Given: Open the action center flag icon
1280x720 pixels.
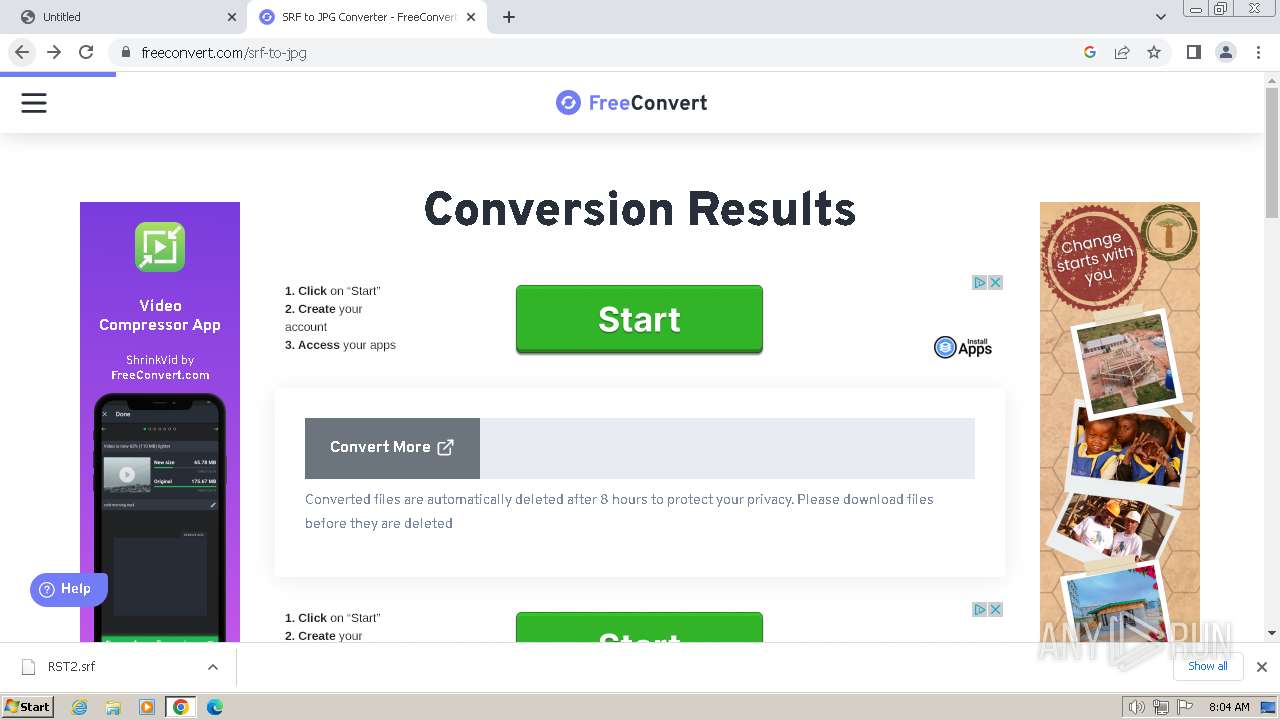Looking at the screenshot, I should click(x=1185, y=707).
